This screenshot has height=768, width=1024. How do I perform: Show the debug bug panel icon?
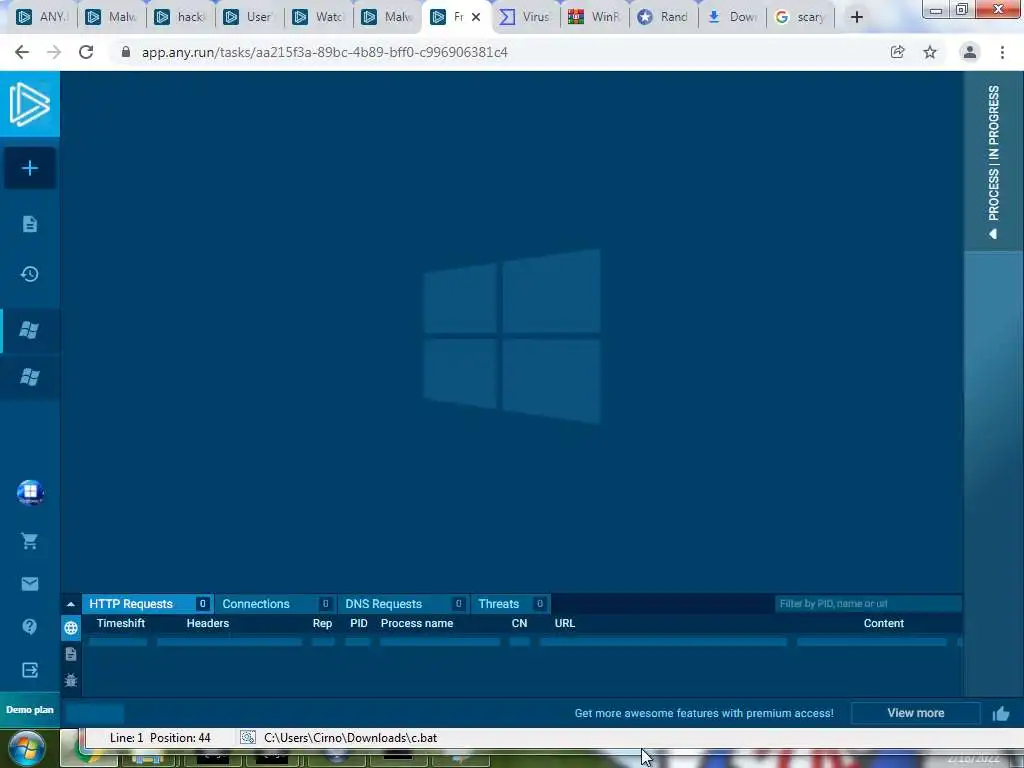[71, 680]
